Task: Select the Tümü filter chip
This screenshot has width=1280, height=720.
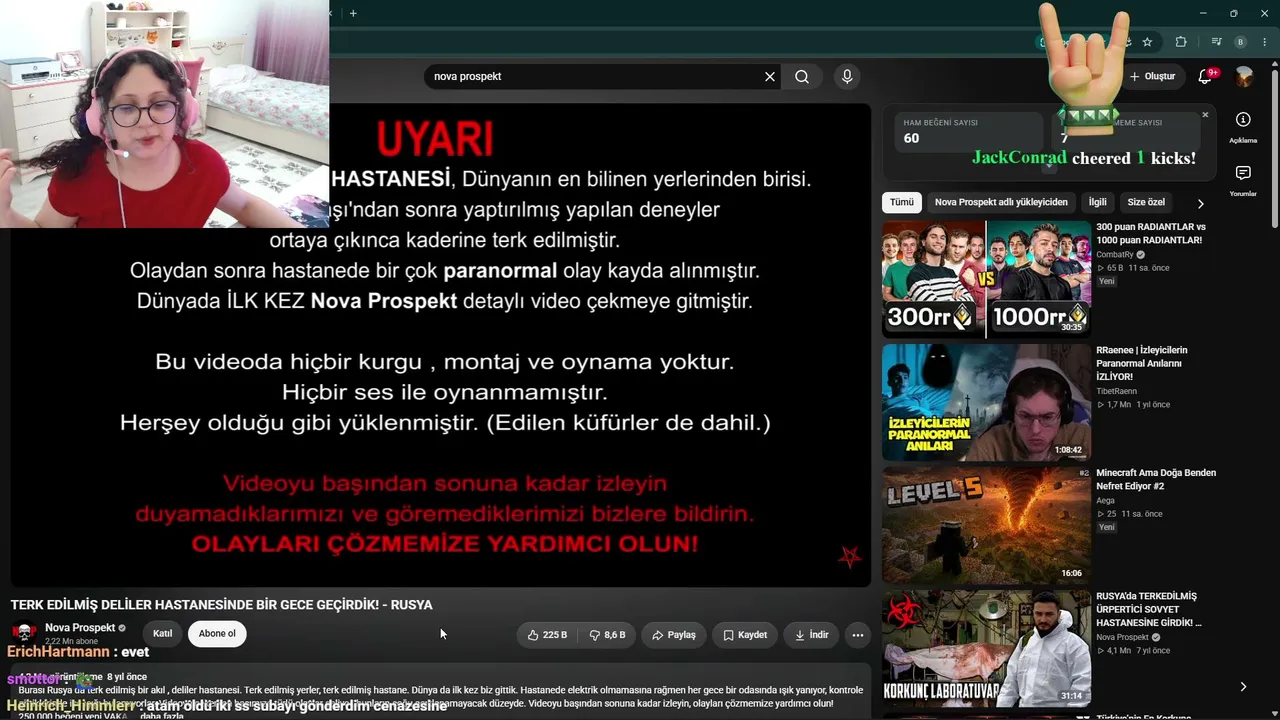Action: click(902, 202)
